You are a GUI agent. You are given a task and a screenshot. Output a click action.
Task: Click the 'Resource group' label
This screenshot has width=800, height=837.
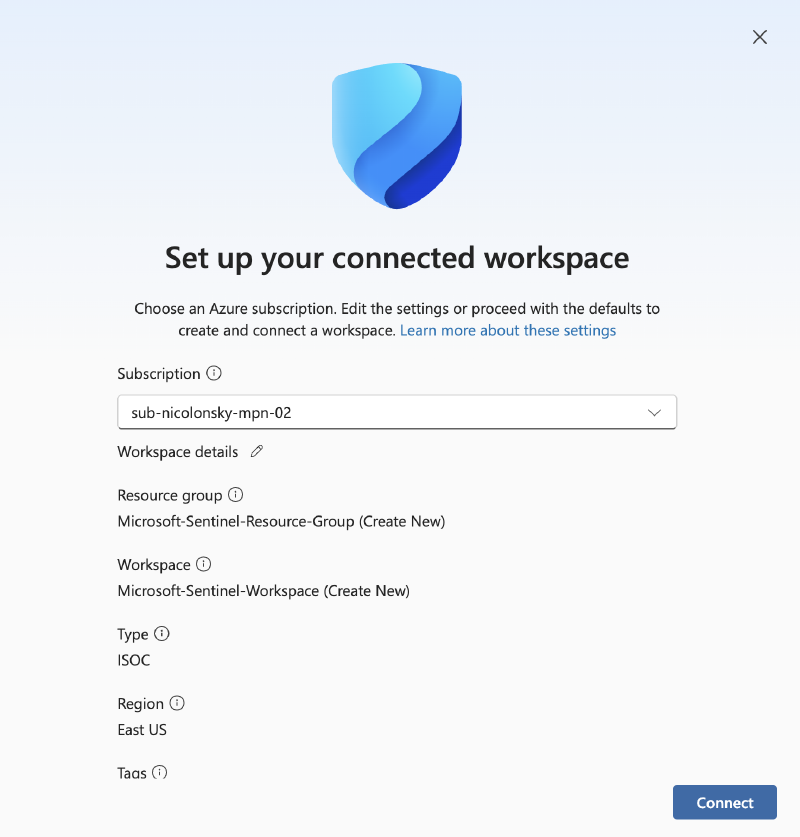pyautogui.click(x=170, y=495)
